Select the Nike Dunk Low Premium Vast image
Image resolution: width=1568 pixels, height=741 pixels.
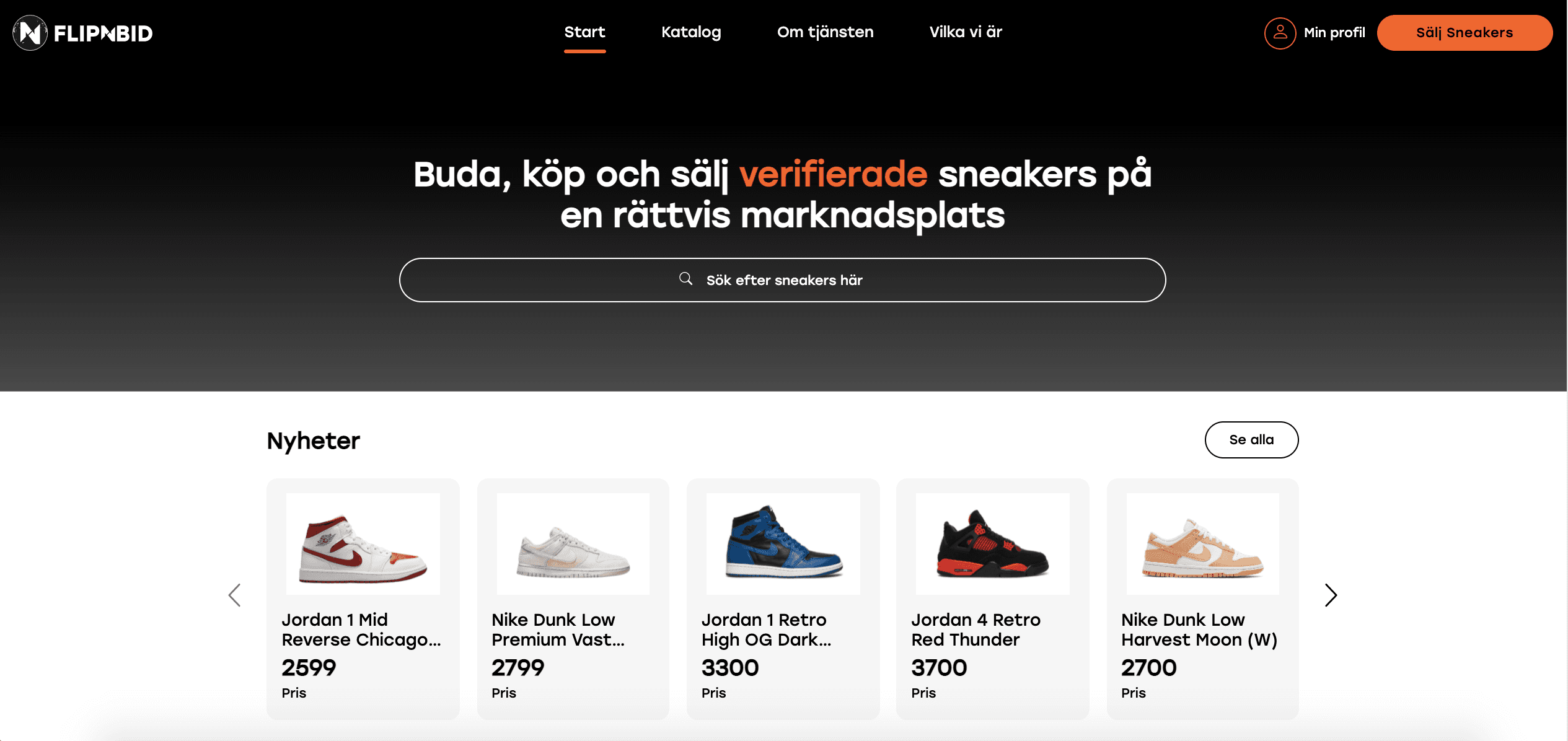click(x=573, y=544)
